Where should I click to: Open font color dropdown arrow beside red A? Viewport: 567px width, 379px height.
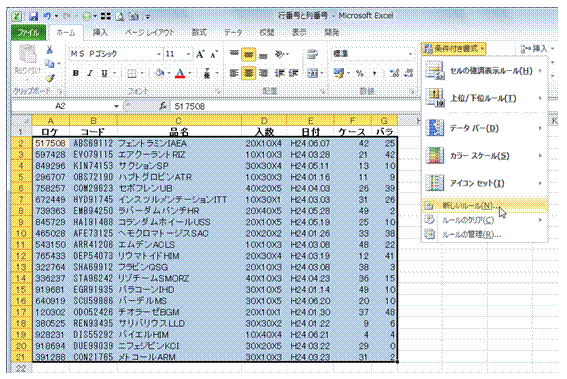point(190,74)
